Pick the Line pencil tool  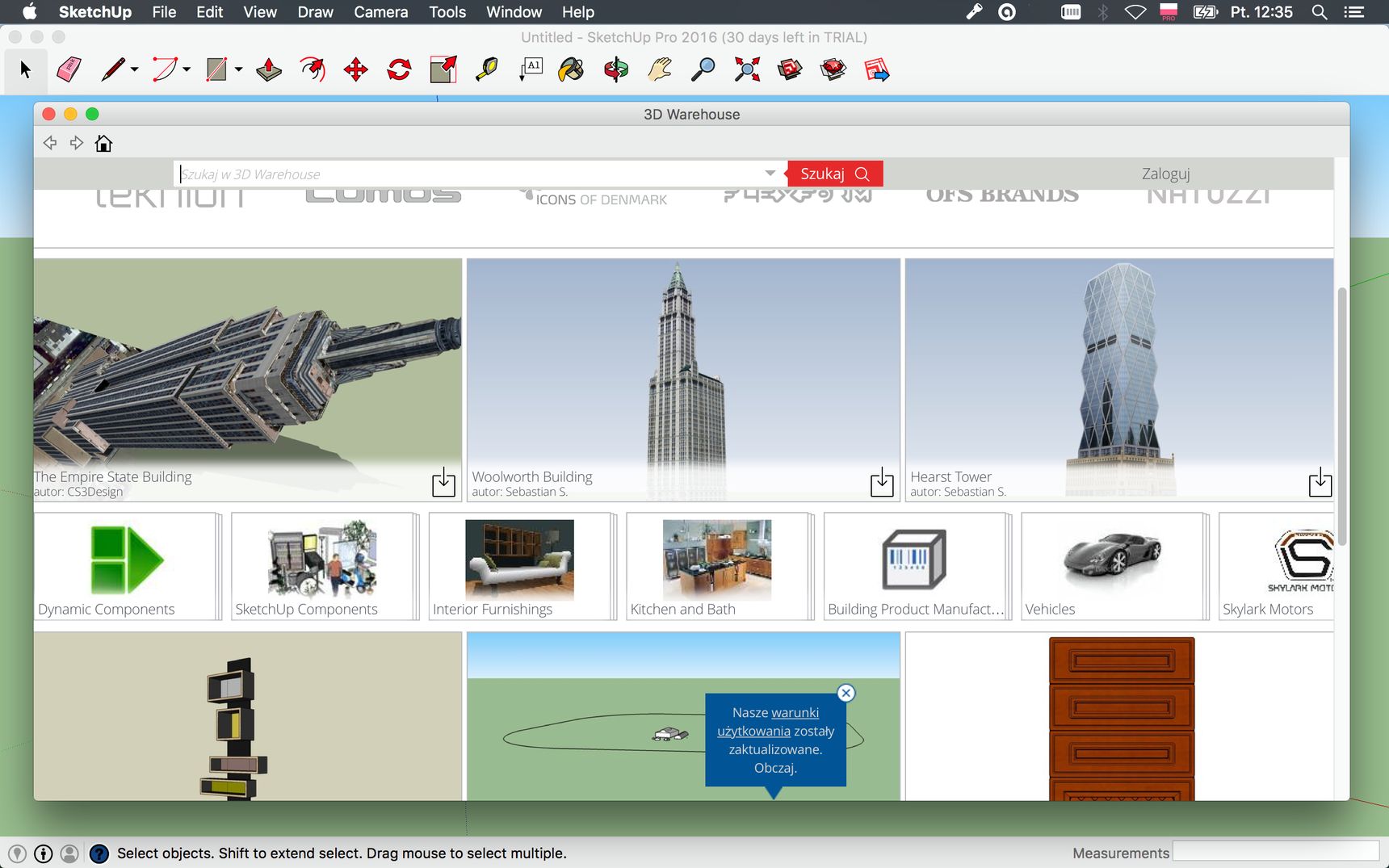pos(112,69)
